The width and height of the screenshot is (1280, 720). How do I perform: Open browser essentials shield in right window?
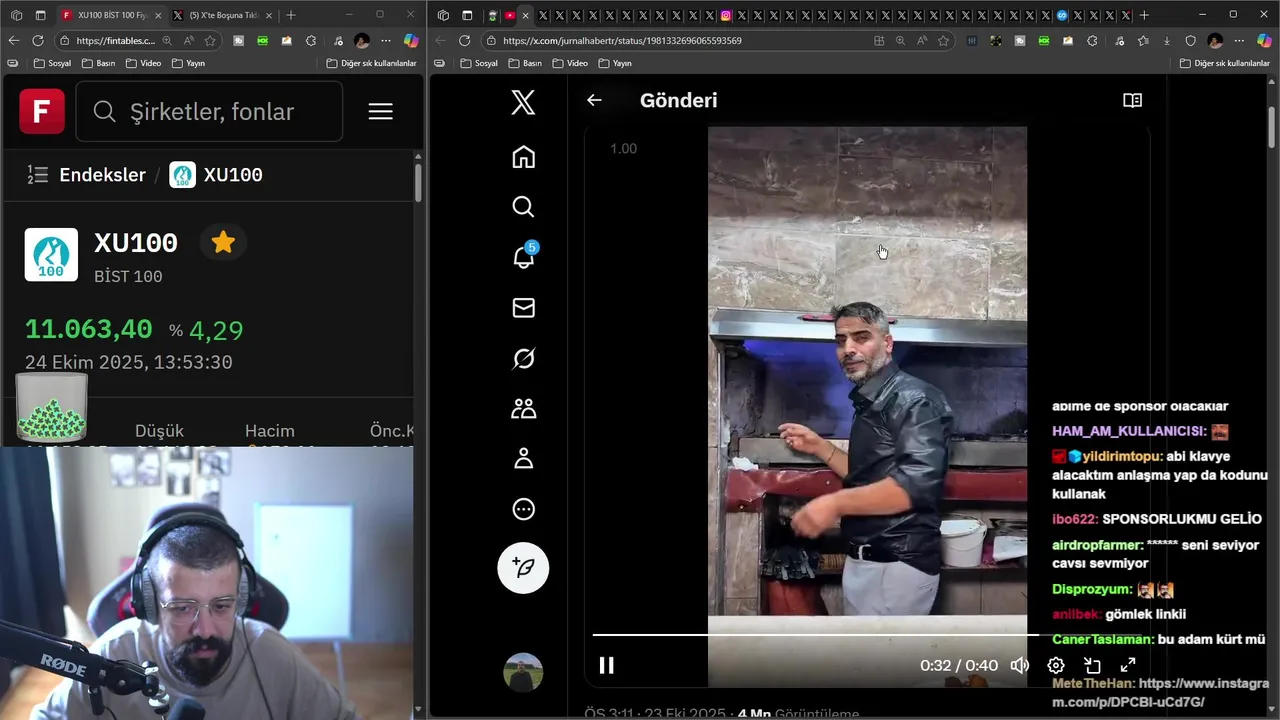[x=1190, y=41]
